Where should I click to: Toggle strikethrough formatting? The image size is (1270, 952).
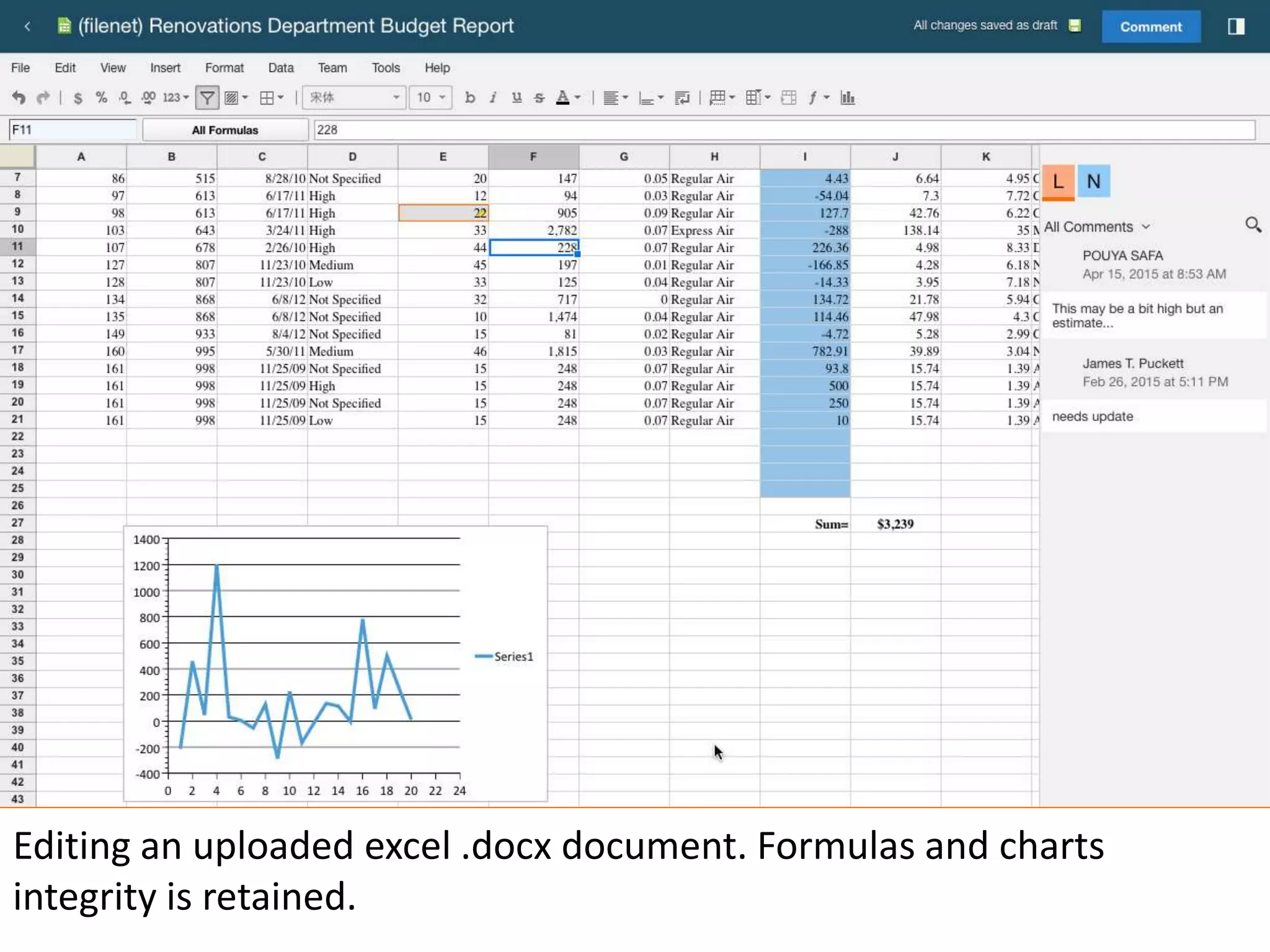(x=540, y=97)
